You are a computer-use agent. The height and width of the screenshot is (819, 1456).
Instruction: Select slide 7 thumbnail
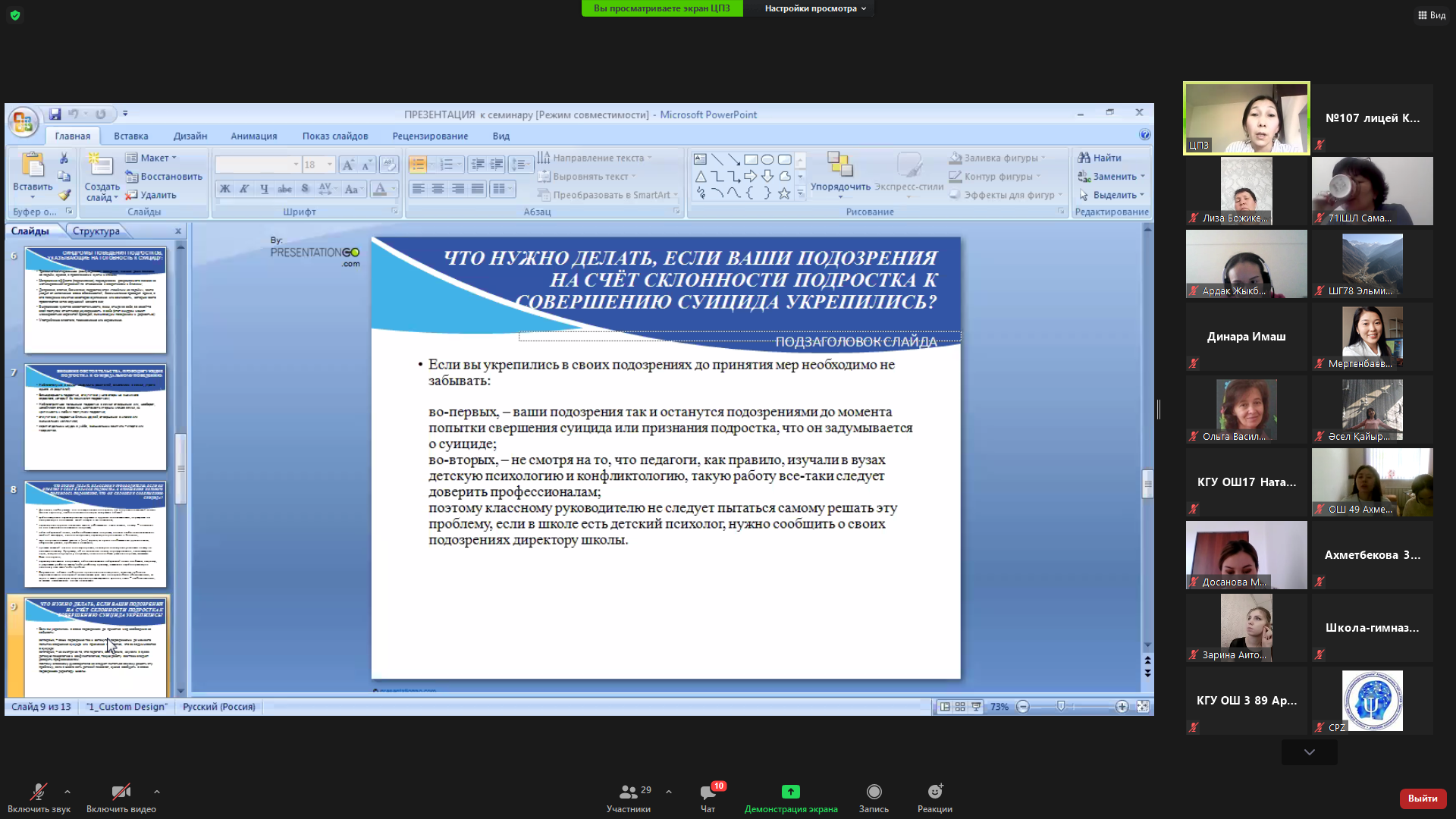click(95, 417)
